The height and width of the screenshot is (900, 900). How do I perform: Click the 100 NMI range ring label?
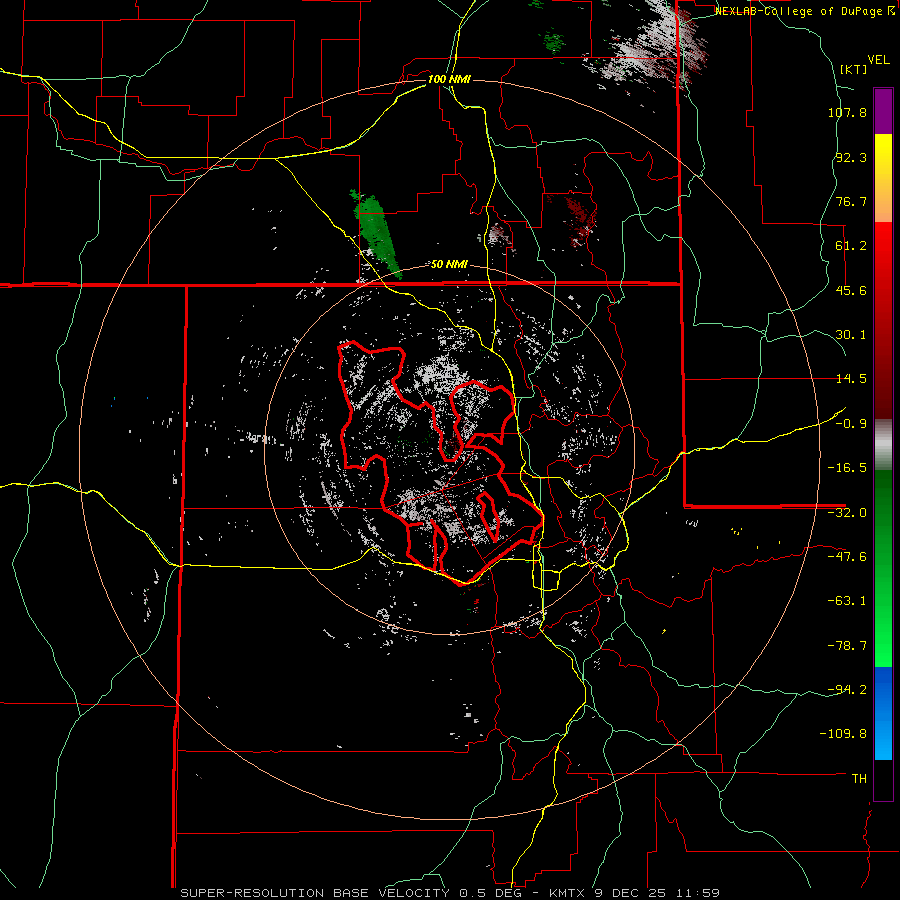449,79
